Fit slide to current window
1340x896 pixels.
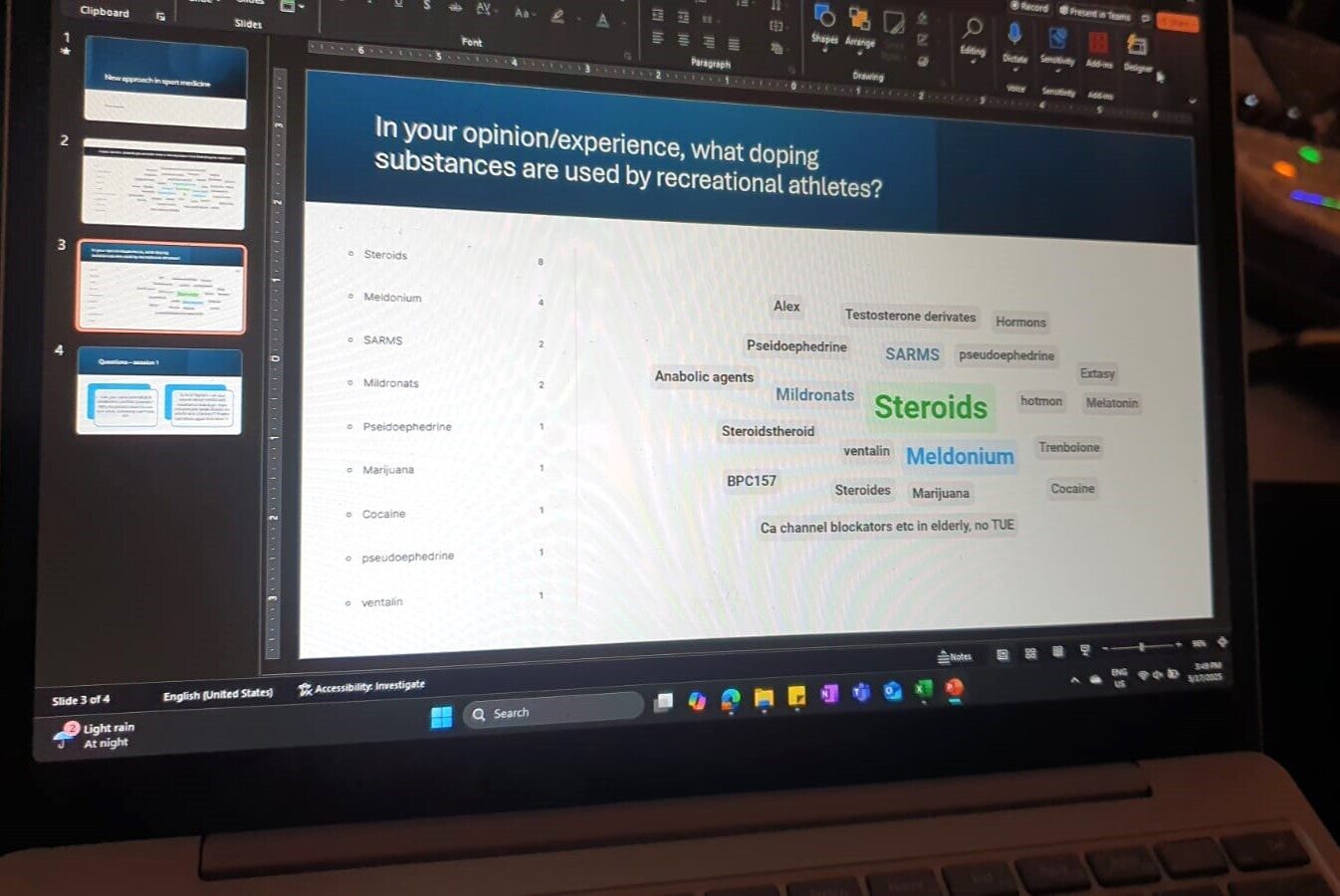(x=1223, y=642)
